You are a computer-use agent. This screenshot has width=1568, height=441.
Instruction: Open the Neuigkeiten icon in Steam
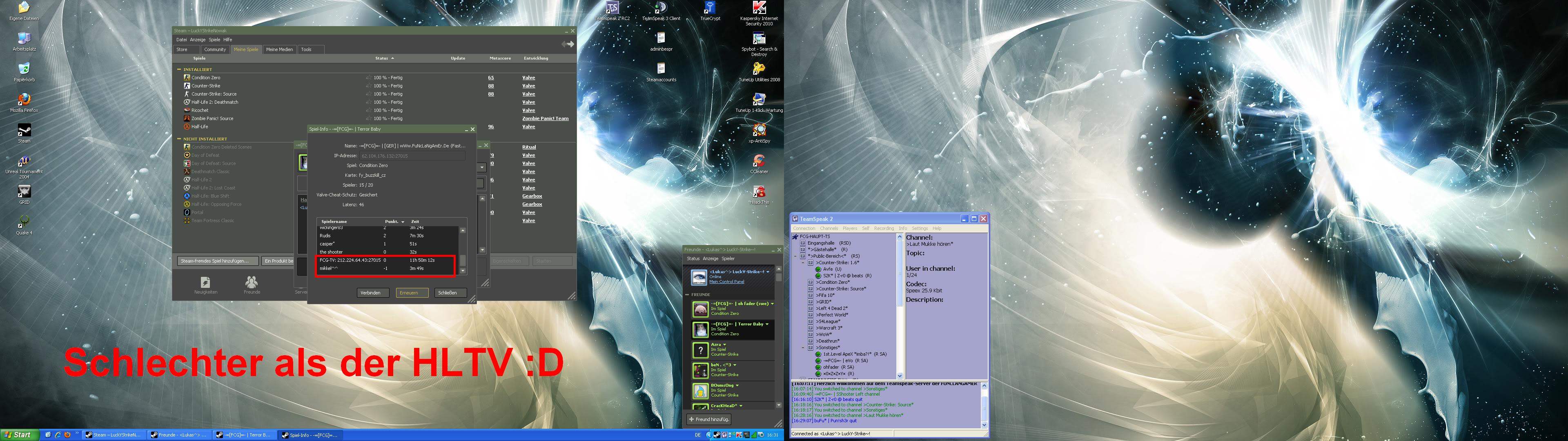pyautogui.click(x=205, y=282)
